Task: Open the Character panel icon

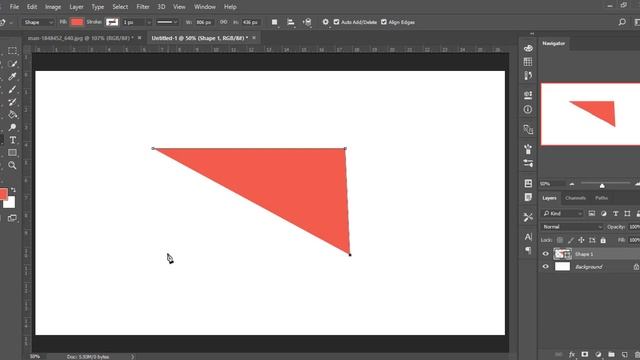Action: point(528,237)
